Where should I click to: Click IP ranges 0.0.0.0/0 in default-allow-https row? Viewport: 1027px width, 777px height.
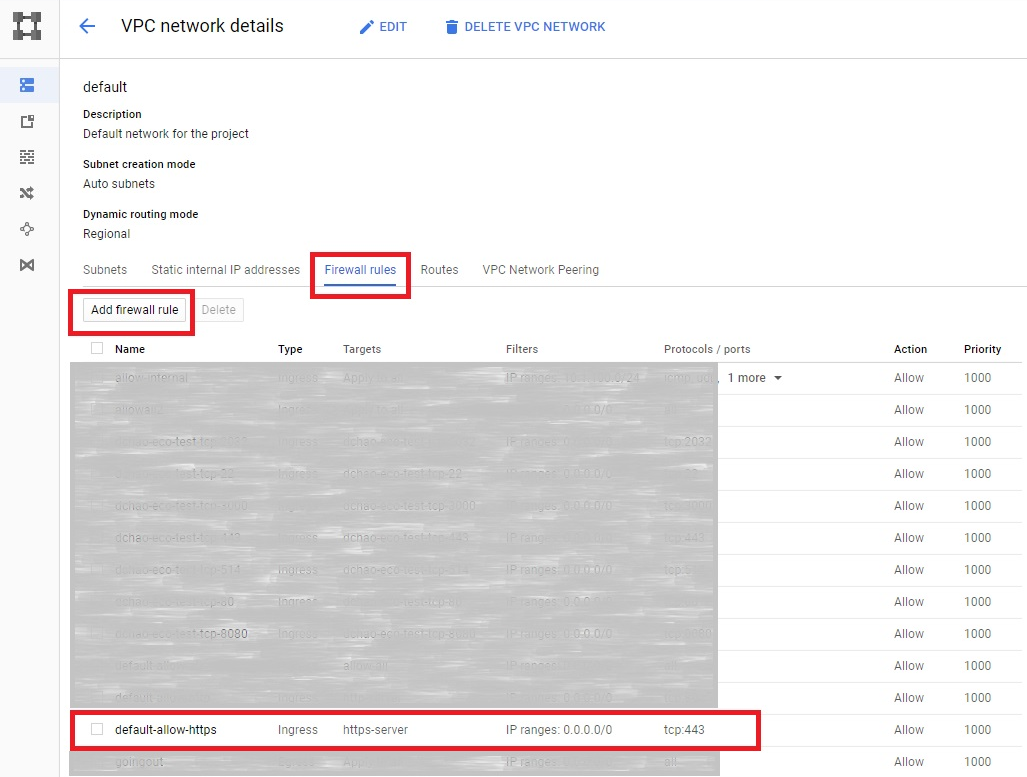[x=559, y=730]
